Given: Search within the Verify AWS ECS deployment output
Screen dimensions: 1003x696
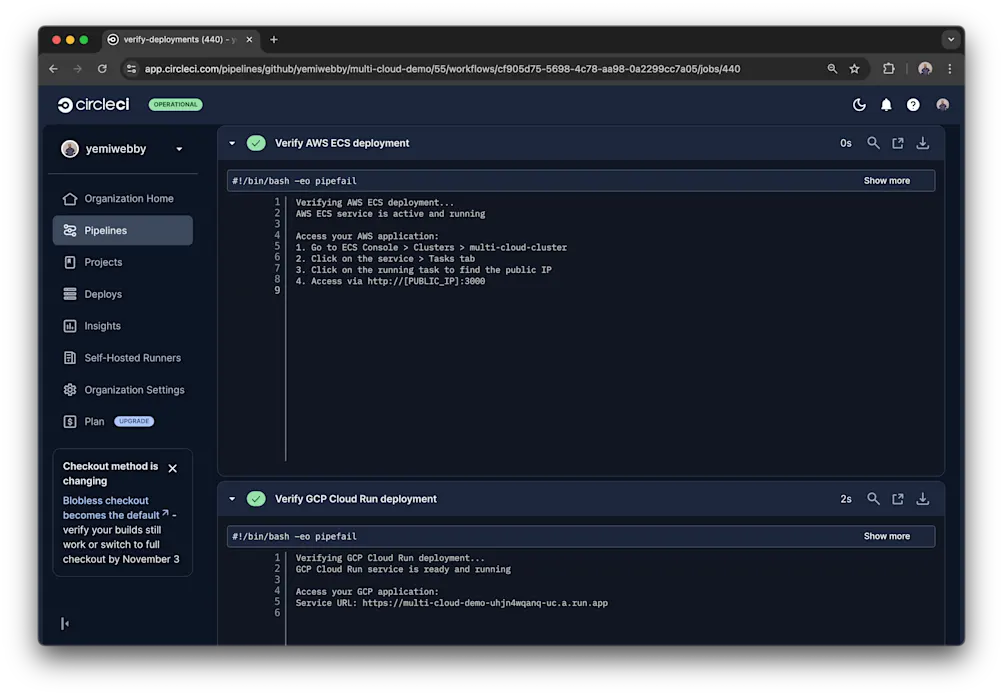Looking at the screenshot, I should point(873,143).
